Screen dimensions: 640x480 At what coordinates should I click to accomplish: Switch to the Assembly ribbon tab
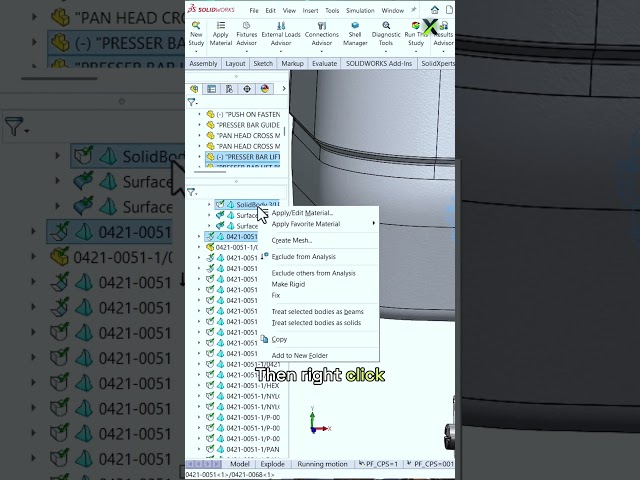pyautogui.click(x=203, y=63)
